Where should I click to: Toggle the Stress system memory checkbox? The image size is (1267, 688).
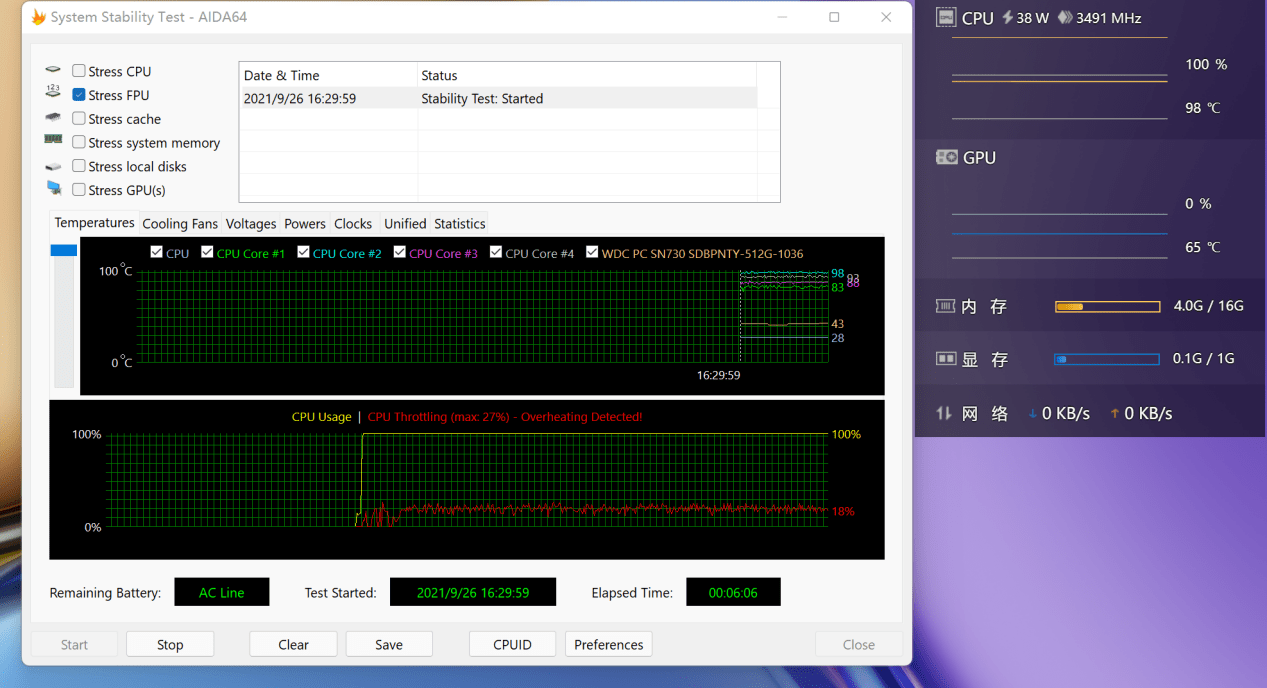click(x=79, y=143)
